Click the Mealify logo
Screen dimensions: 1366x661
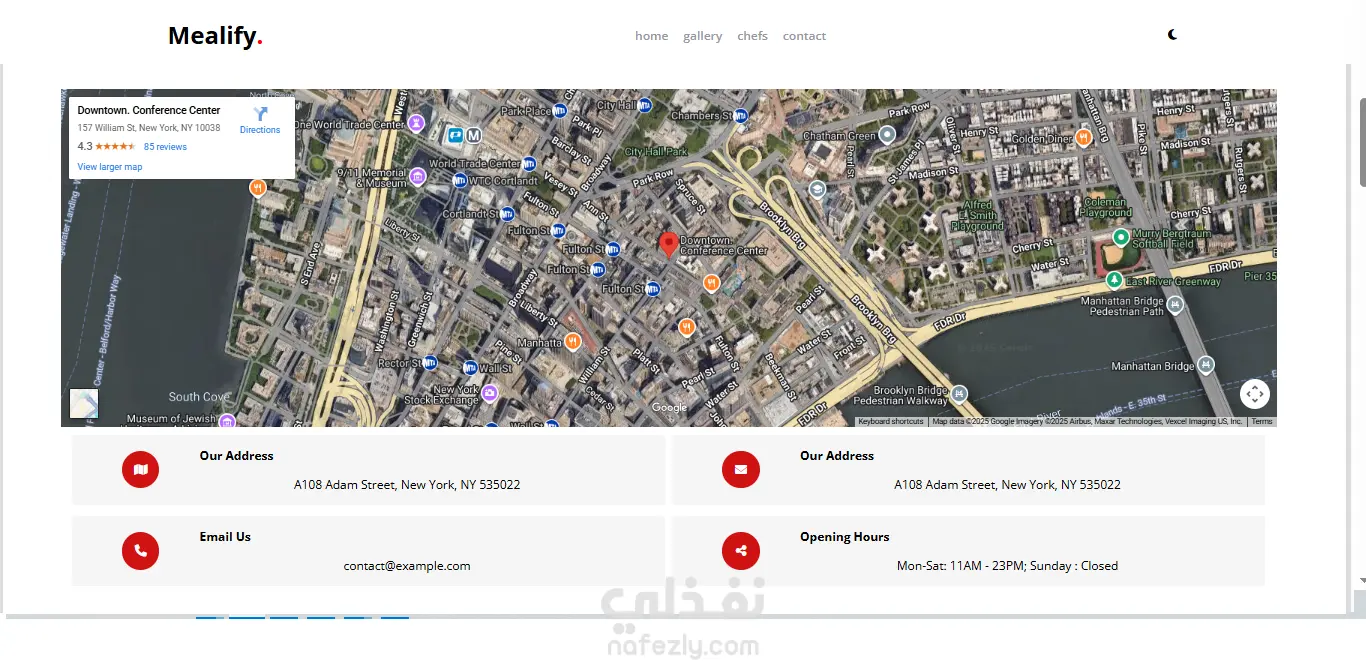(215, 36)
